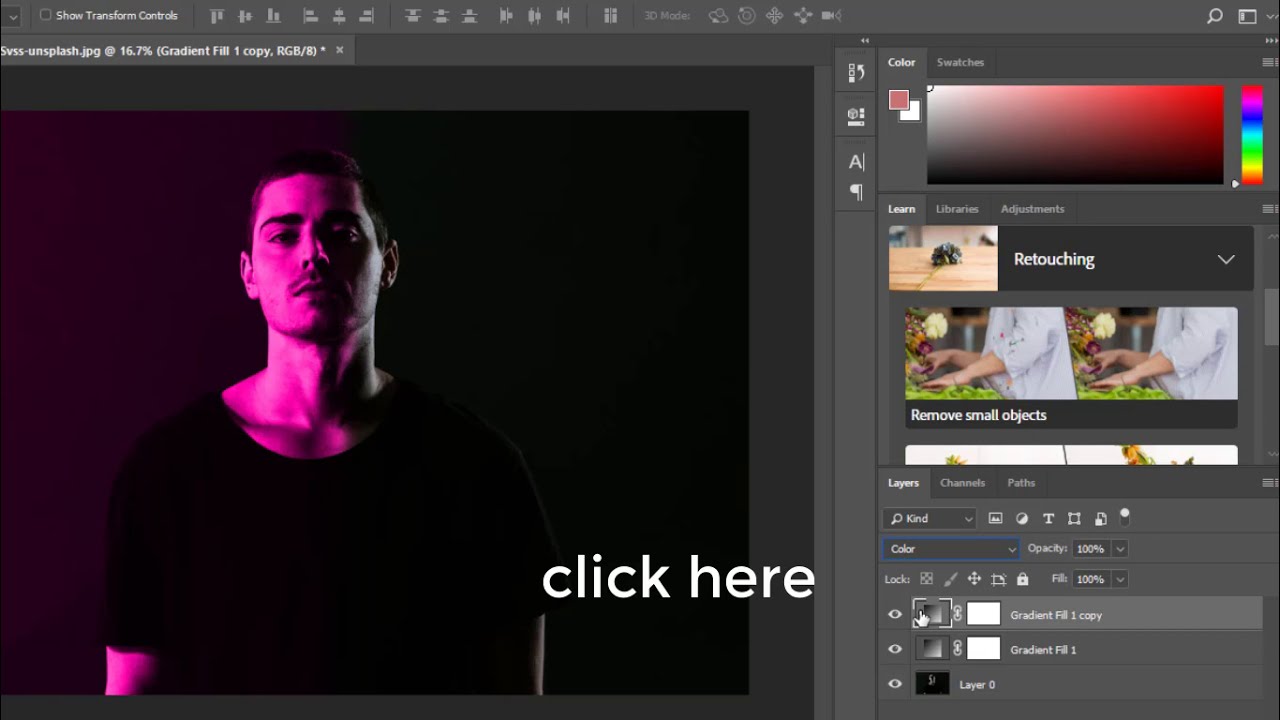Toggle Lock transparent pixels
This screenshot has width=1280, height=720.
coord(926,579)
